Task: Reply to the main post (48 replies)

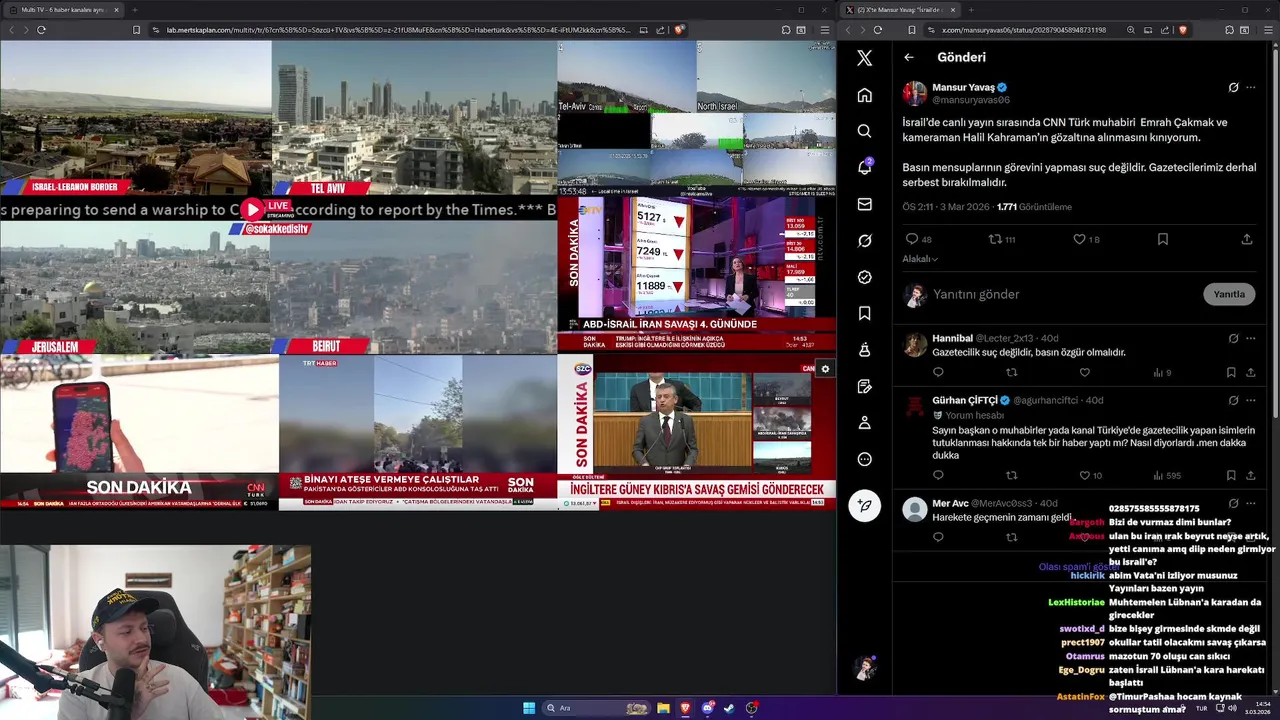Action: [912, 239]
